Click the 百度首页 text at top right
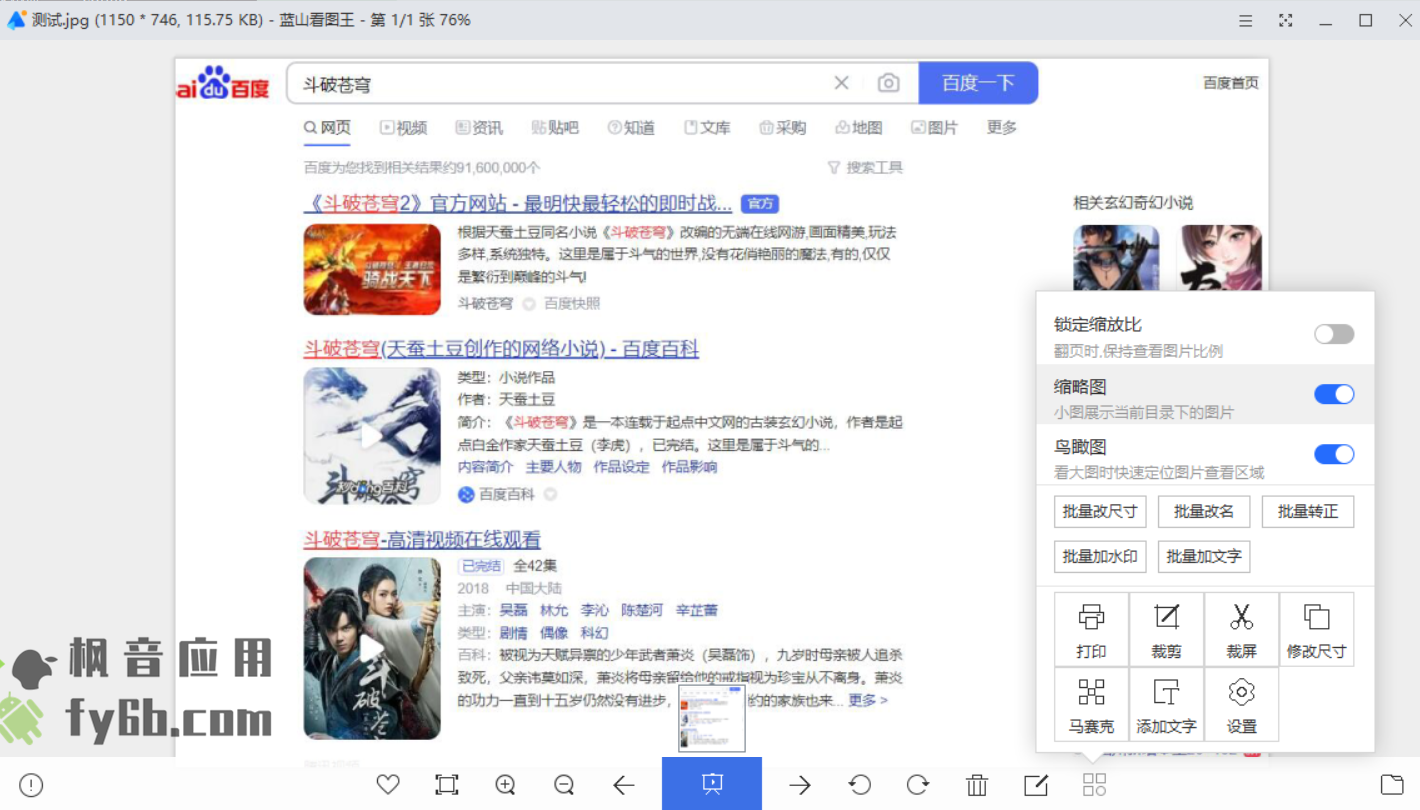The image size is (1420, 810). (x=1230, y=83)
